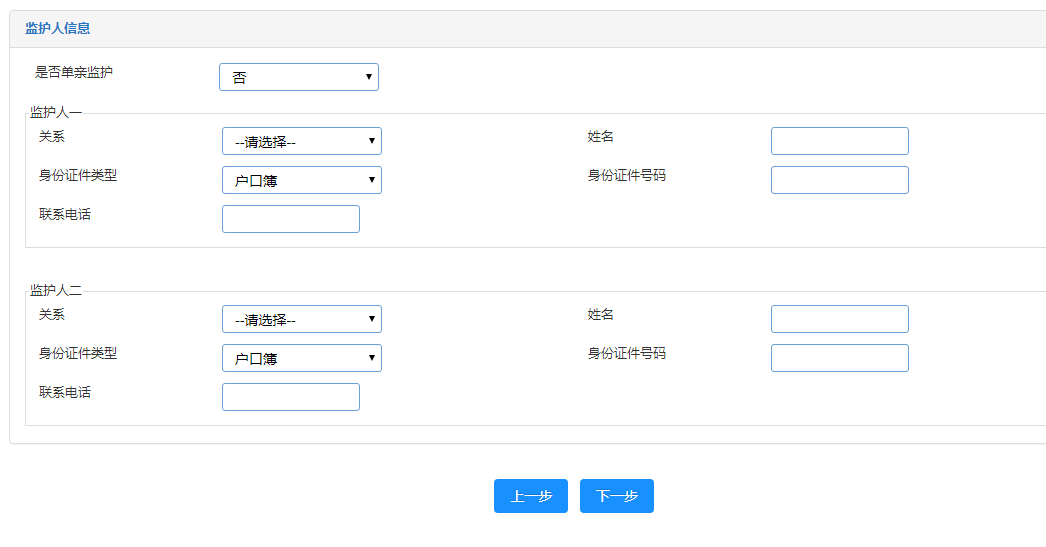
Task: Click the 联系电话 input for 监护人一
Action: [x=290, y=219]
